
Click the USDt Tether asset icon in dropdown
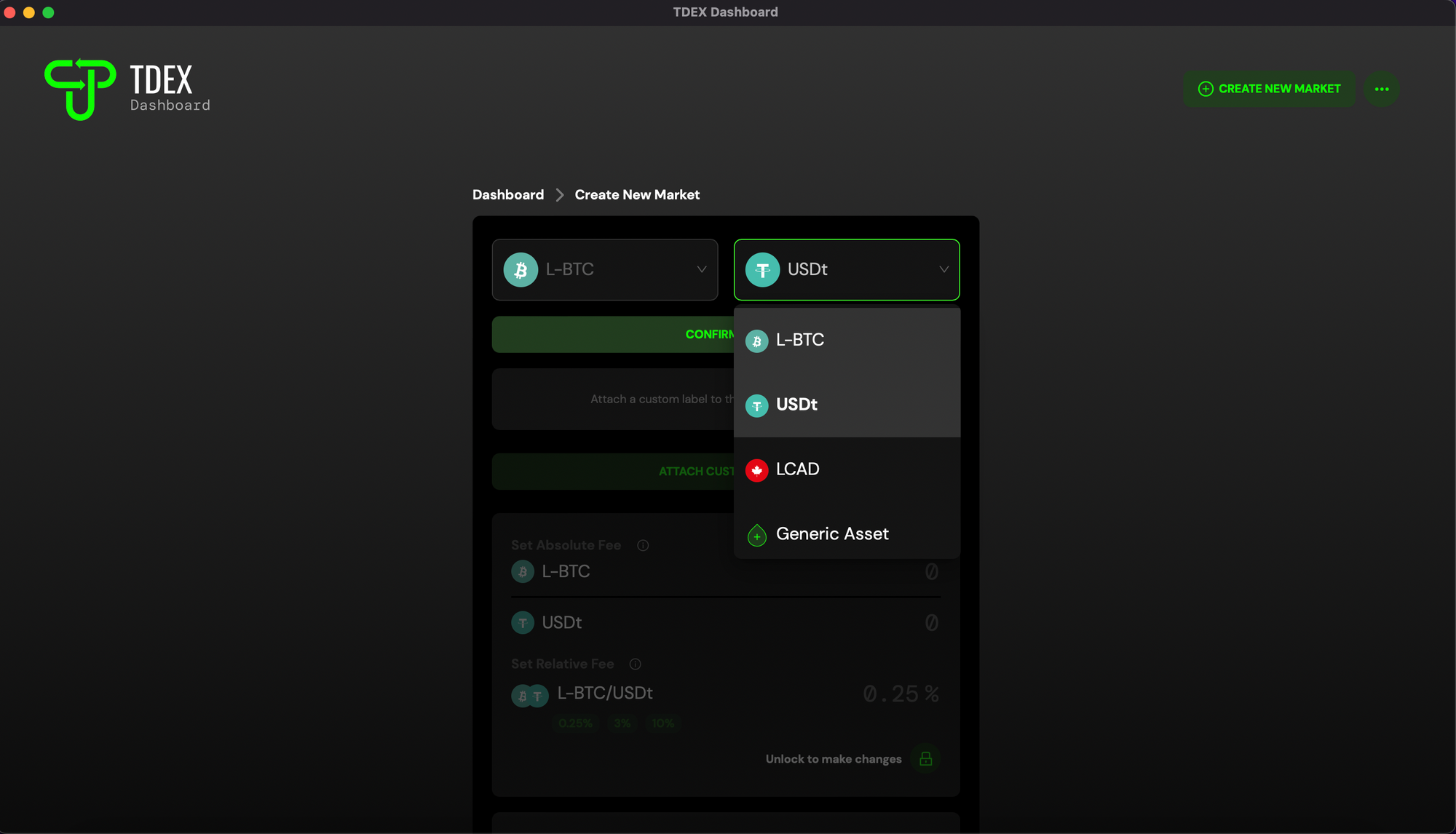pyautogui.click(x=756, y=404)
